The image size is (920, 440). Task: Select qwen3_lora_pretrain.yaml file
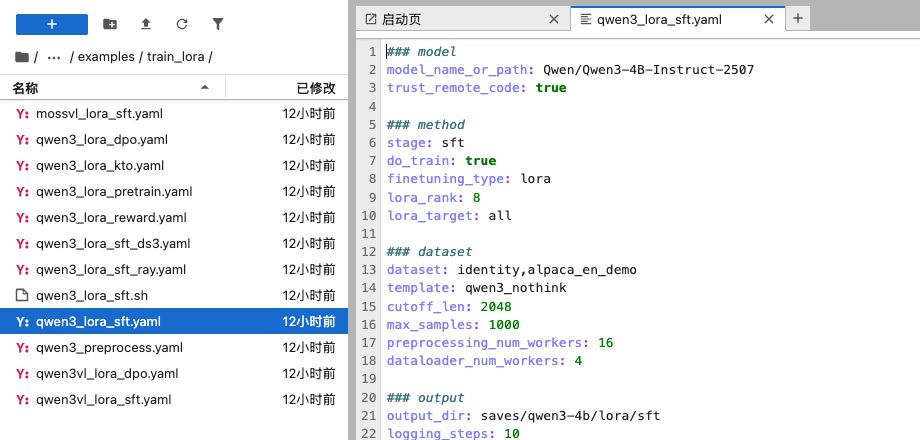[174, 192]
